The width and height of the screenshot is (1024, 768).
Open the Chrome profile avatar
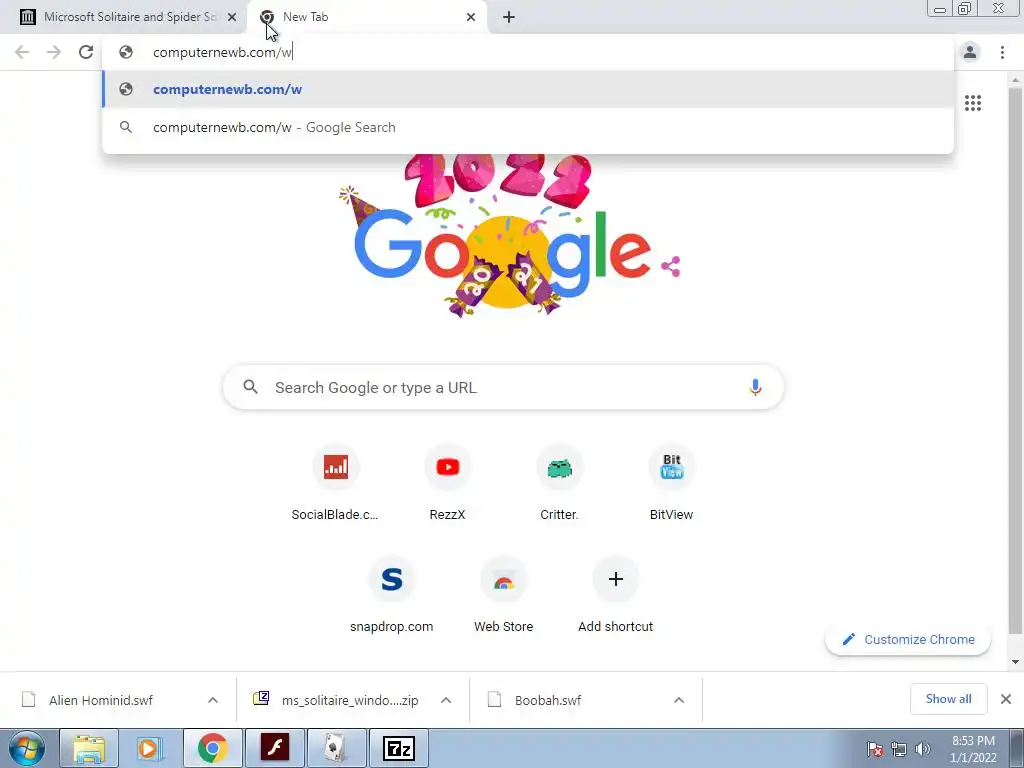(970, 52)
